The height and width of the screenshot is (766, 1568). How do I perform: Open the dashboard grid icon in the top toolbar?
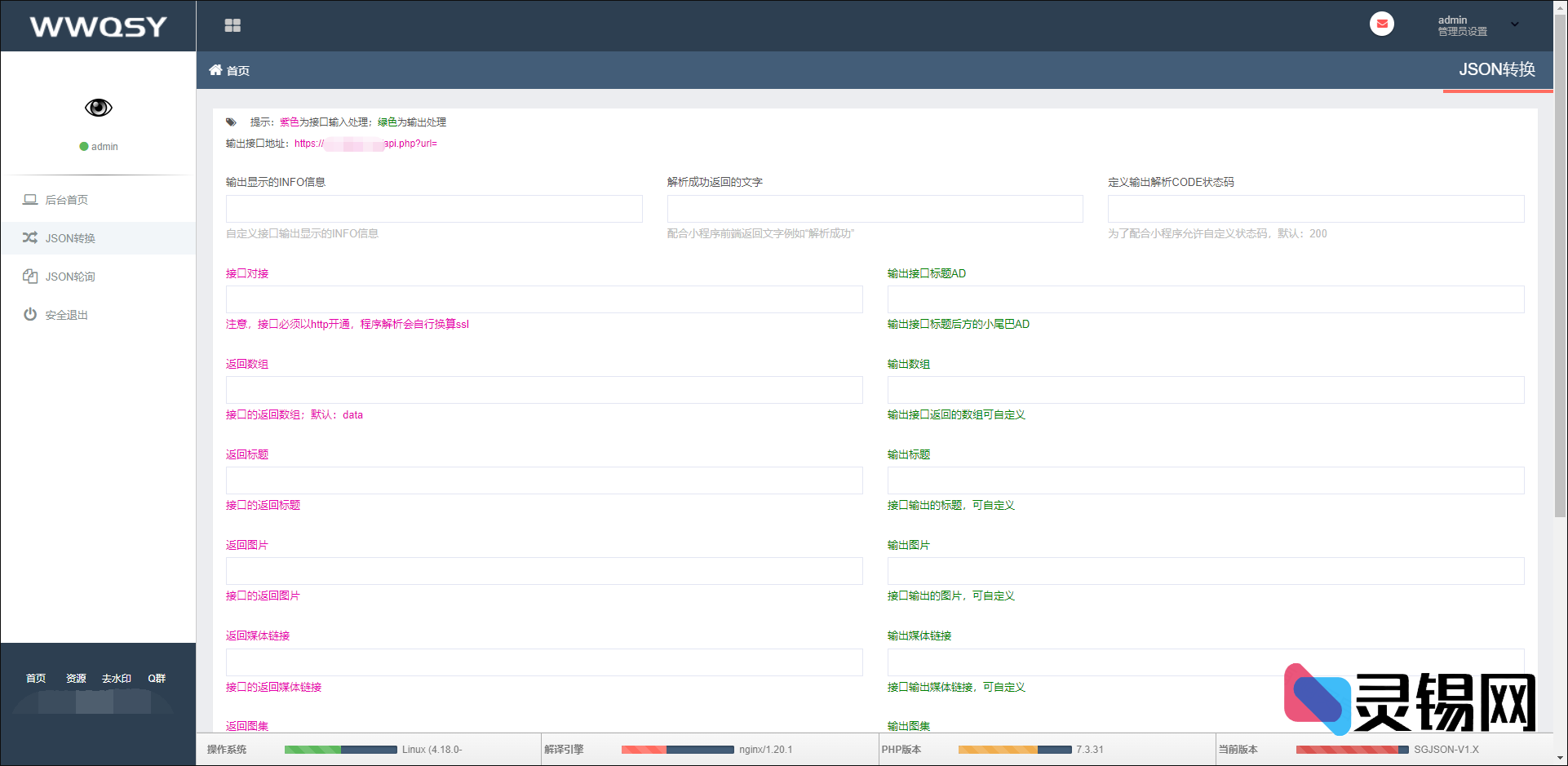(233, 25)
